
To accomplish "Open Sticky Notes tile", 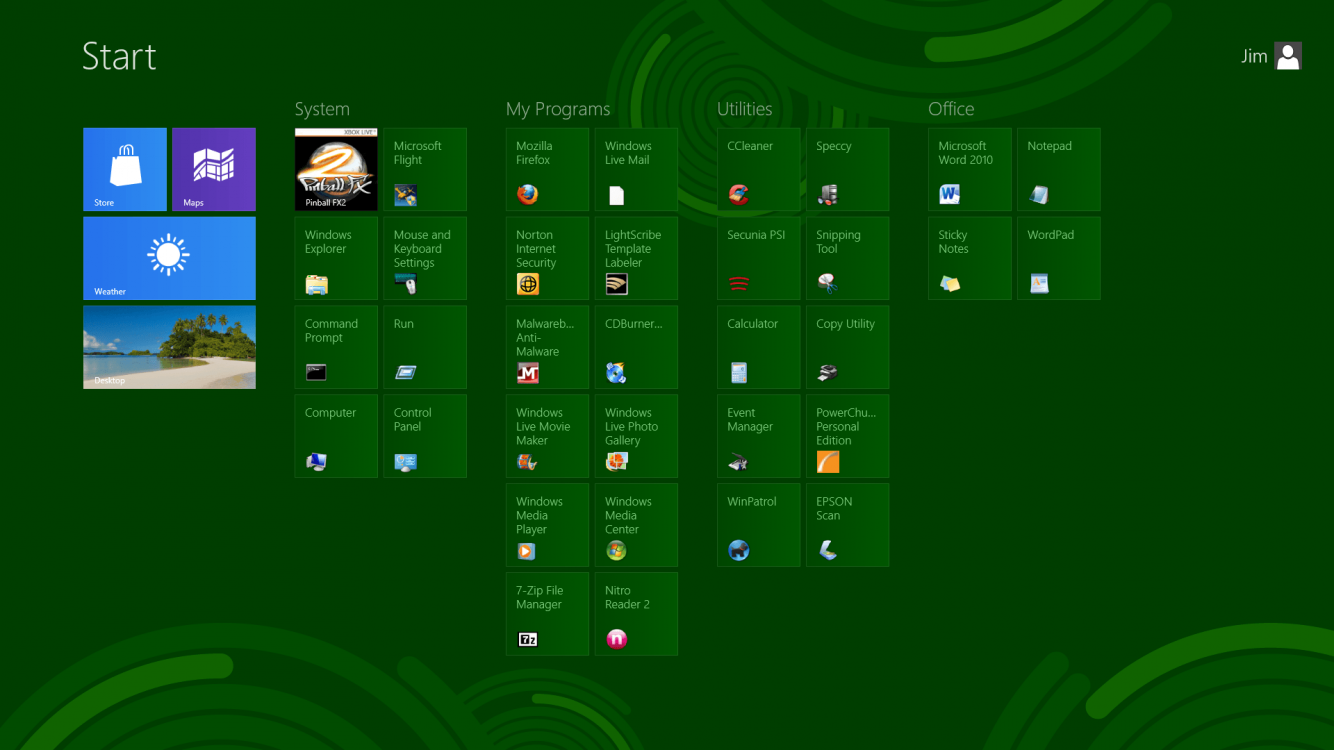I will point(969,258).
